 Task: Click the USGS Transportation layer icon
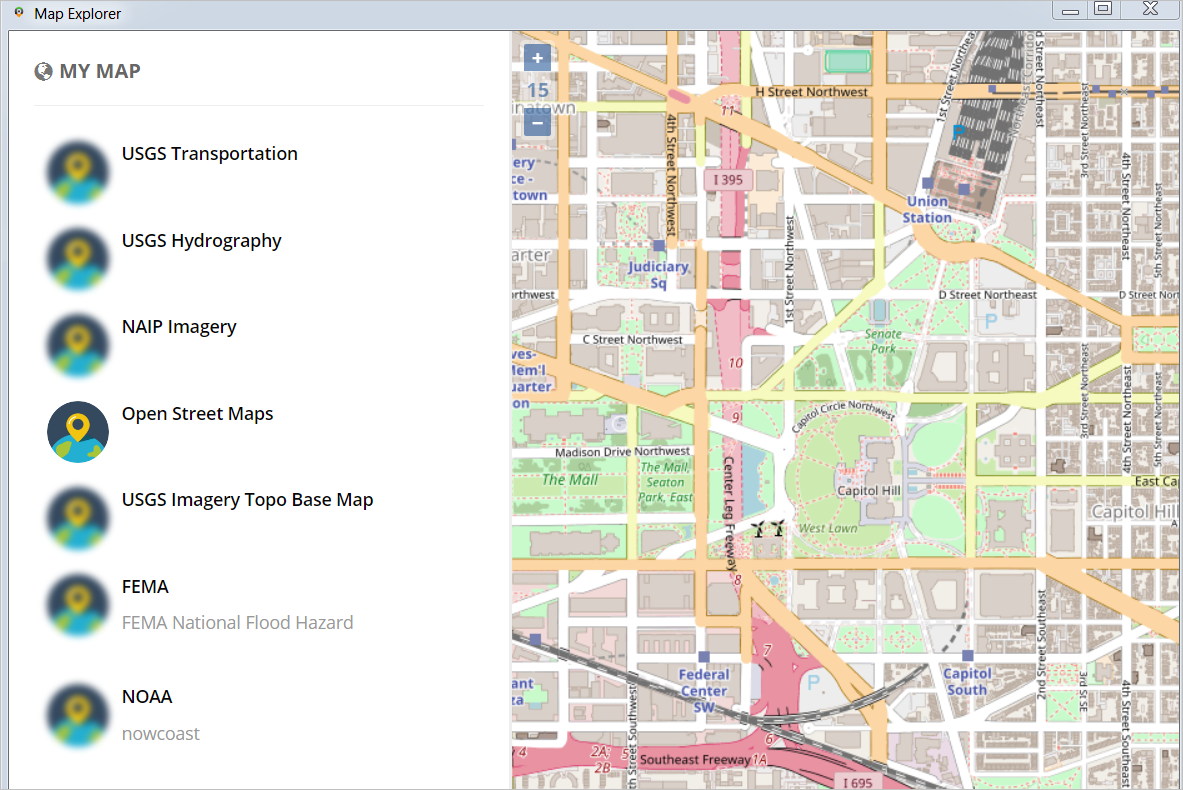pyautogui.click(x=77, y=172)
